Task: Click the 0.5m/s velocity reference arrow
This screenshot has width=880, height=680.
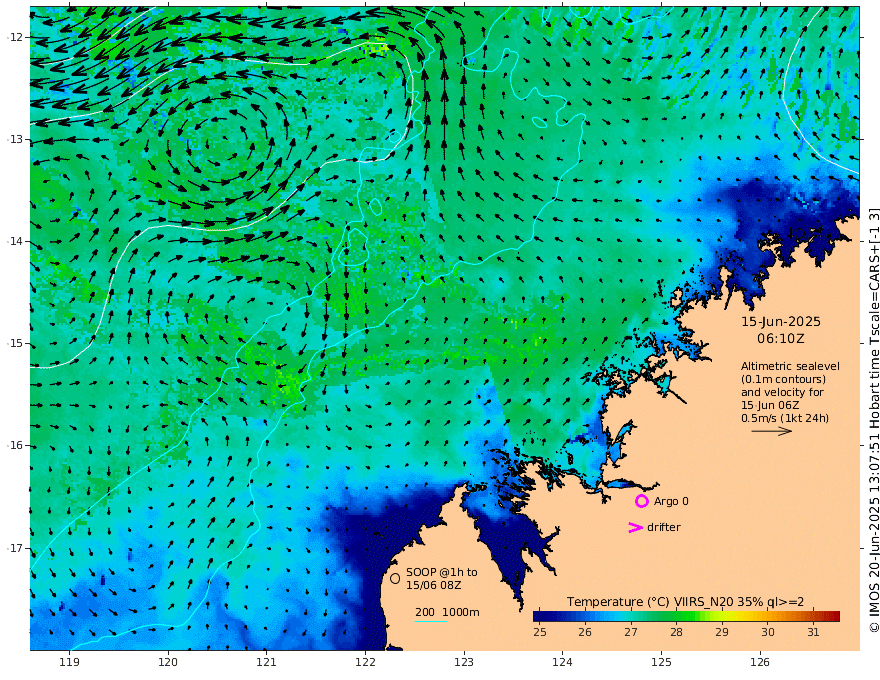Action: click(x=772, y=431)
